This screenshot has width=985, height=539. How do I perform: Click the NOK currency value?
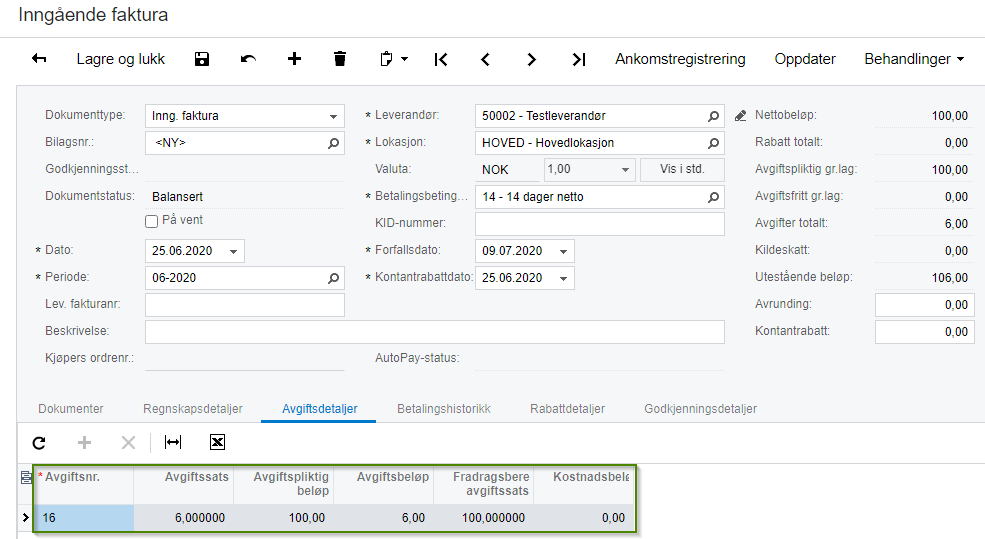click(495, 170)
